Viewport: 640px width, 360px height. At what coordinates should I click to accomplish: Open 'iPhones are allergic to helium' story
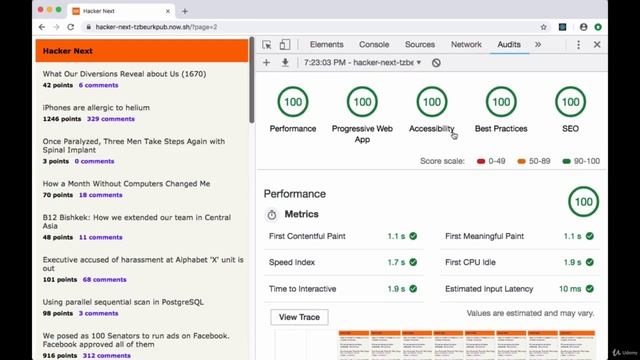96,108
